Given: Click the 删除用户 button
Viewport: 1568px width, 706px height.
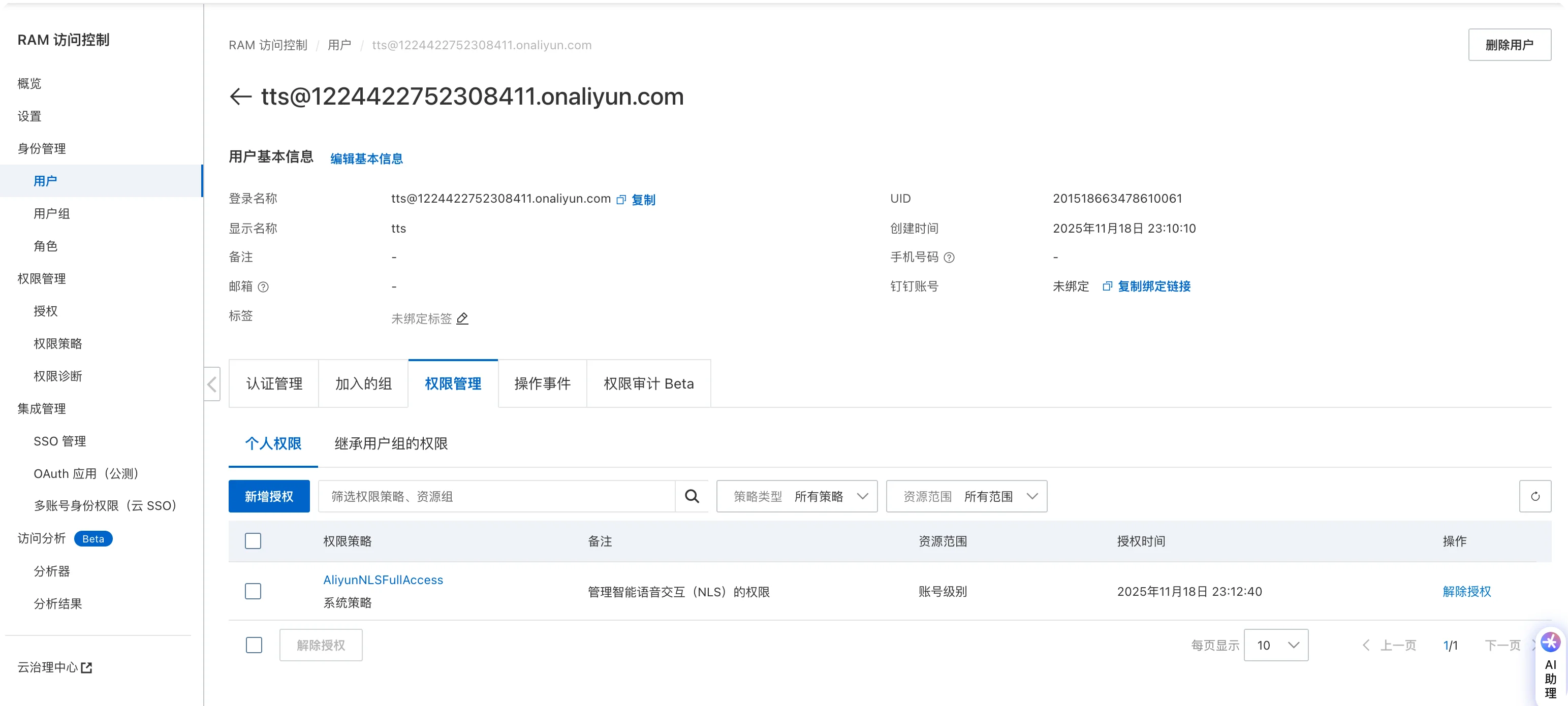Looking at the screenshot, I should (1510, 45).
